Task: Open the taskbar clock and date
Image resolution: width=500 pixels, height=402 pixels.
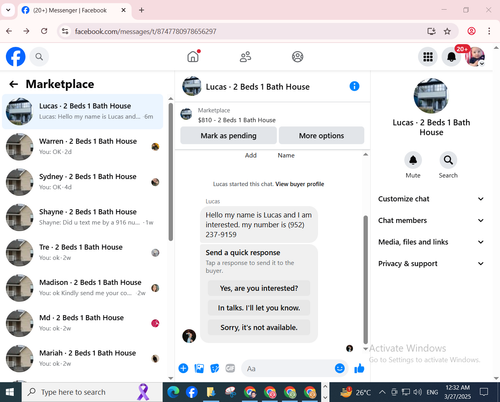Action: click(457, 392)
